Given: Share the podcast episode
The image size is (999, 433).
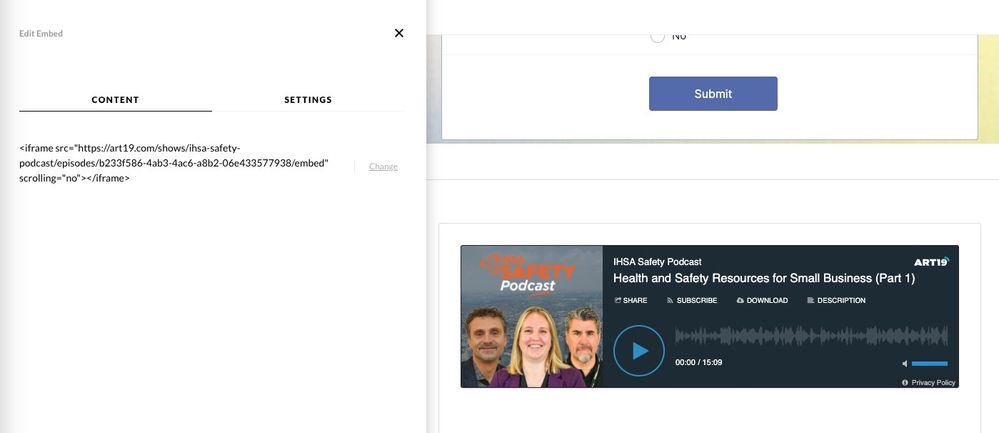Looking at the screenshot, I should tap(631, 301).
